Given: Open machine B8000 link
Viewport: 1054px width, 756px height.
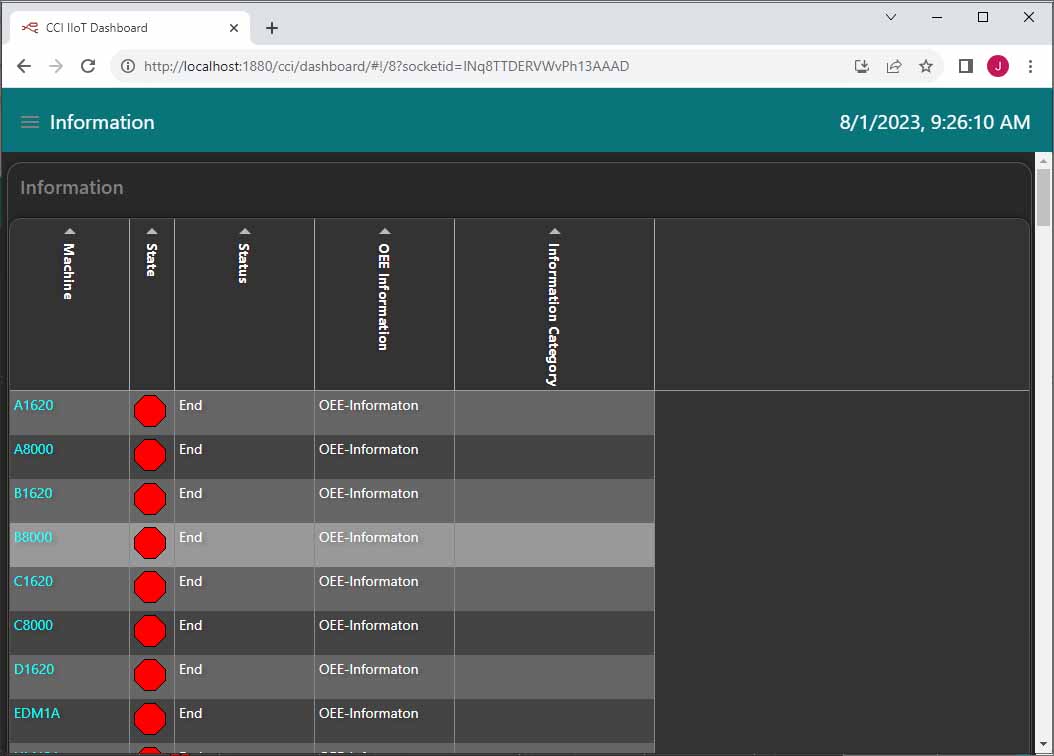Looking at the screenshot, I should pos(33,538).
